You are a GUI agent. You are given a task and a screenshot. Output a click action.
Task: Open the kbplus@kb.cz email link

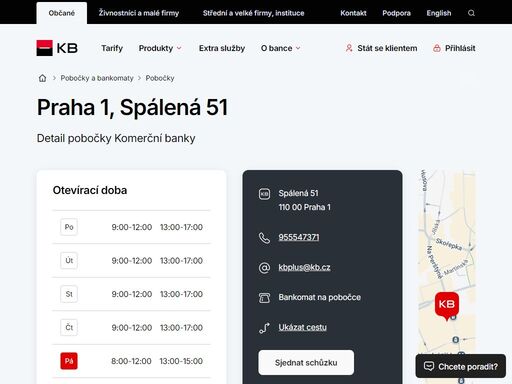click(304, 267)
